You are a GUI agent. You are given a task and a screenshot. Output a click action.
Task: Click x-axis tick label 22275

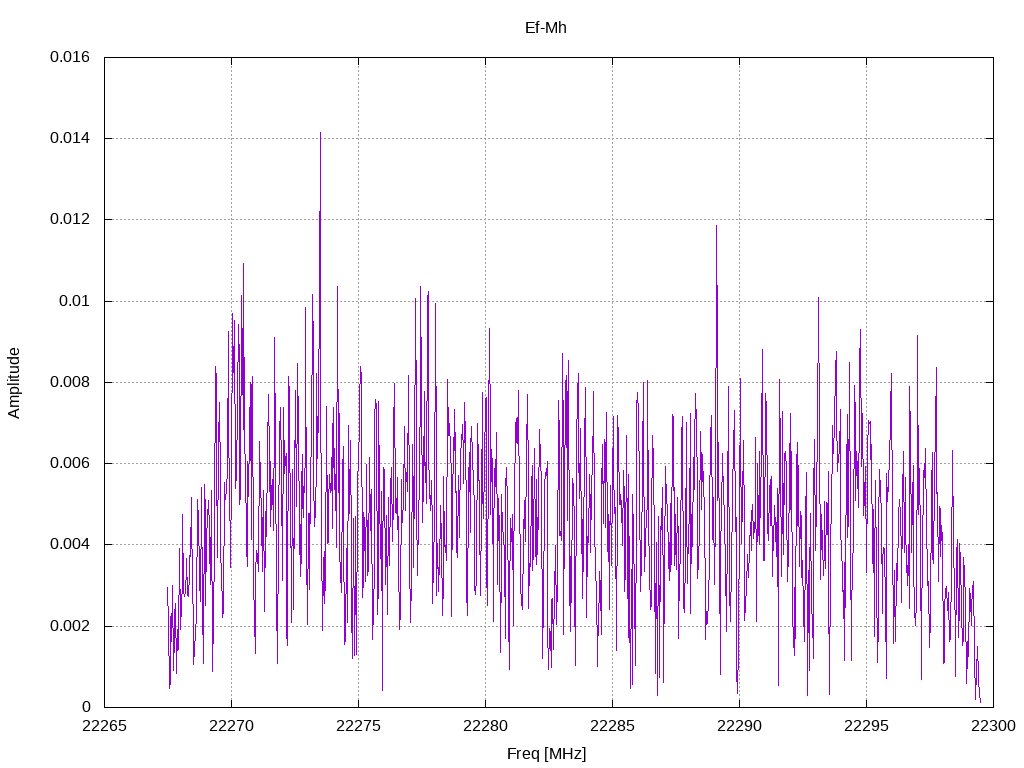[359, 726]
